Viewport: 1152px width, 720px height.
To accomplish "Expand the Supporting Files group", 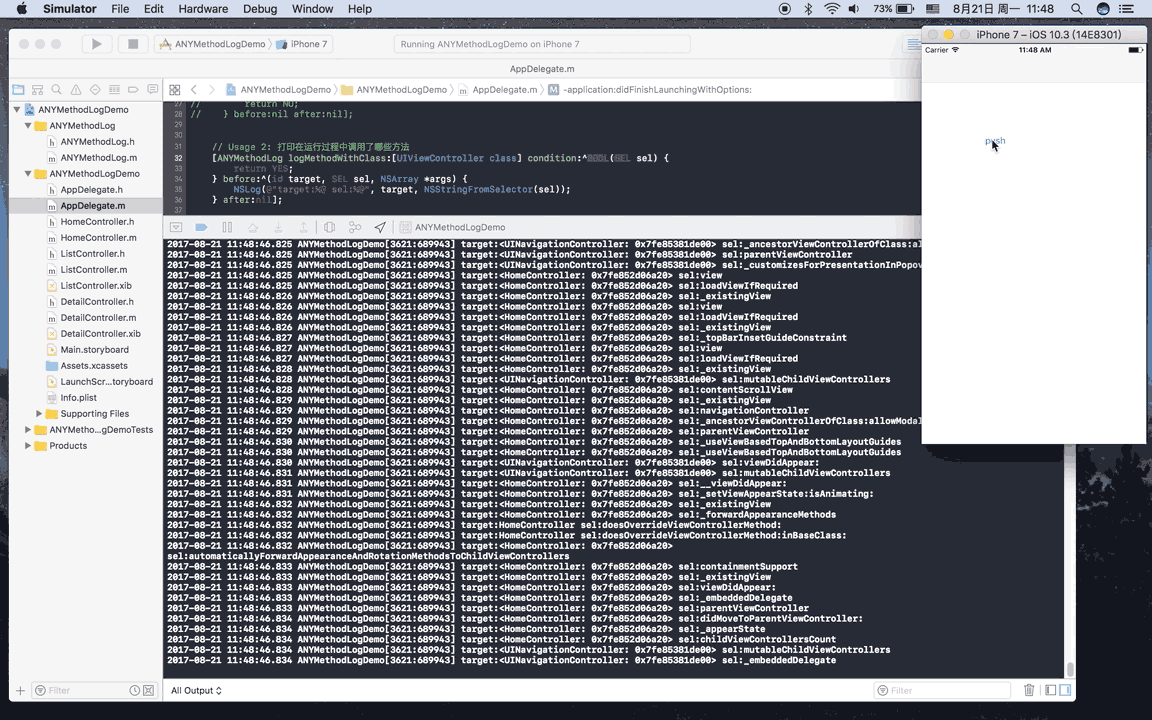I will [x=39, y=414].
